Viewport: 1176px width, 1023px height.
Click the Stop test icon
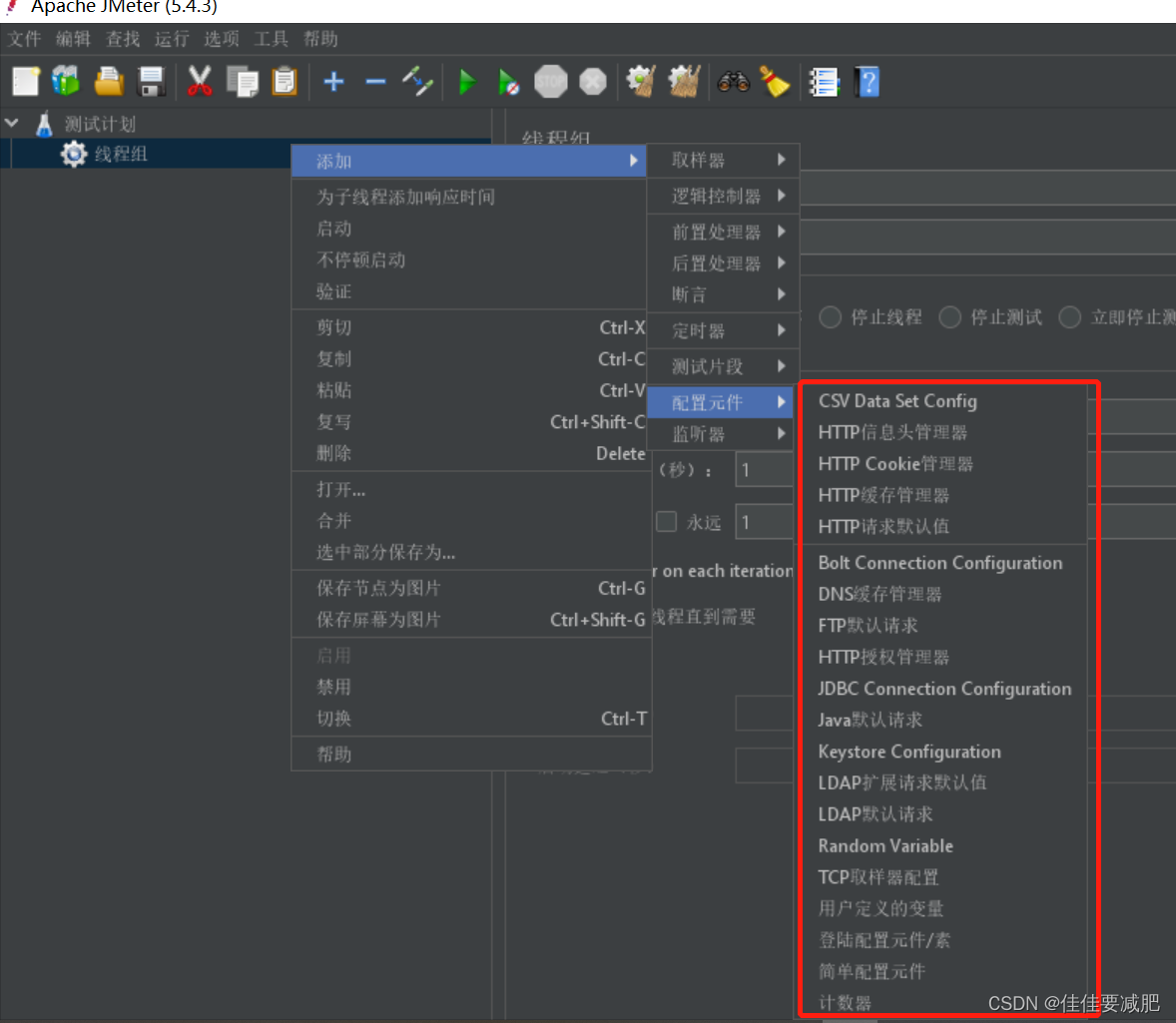(x=550, y=82)
